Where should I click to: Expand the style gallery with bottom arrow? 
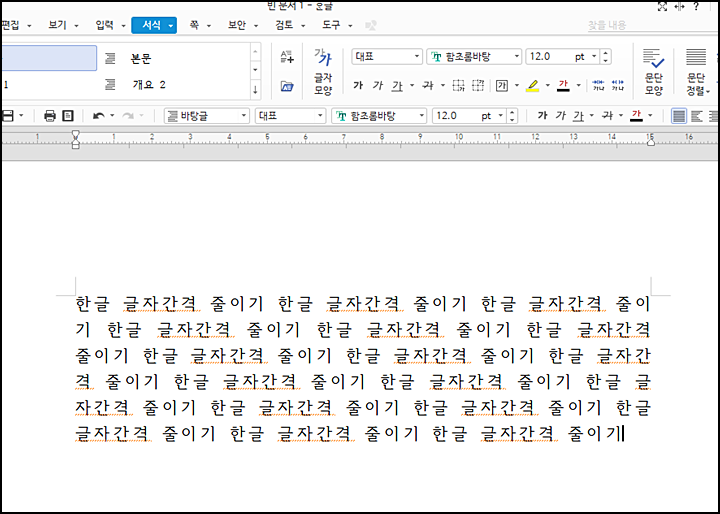[x=255, y=90]
